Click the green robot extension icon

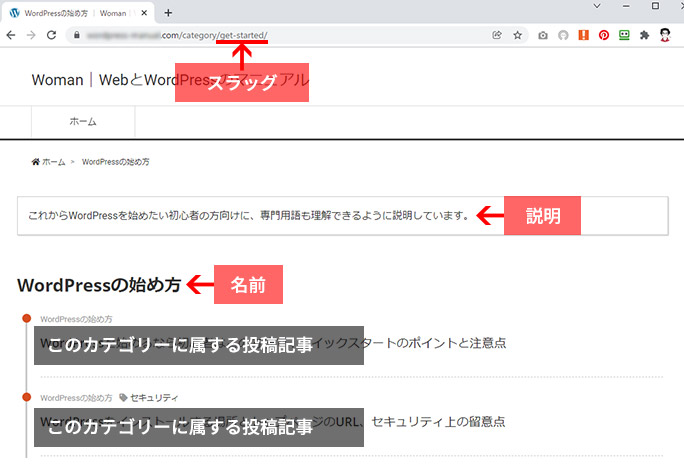pyautogui.click(x=624, y=35)
